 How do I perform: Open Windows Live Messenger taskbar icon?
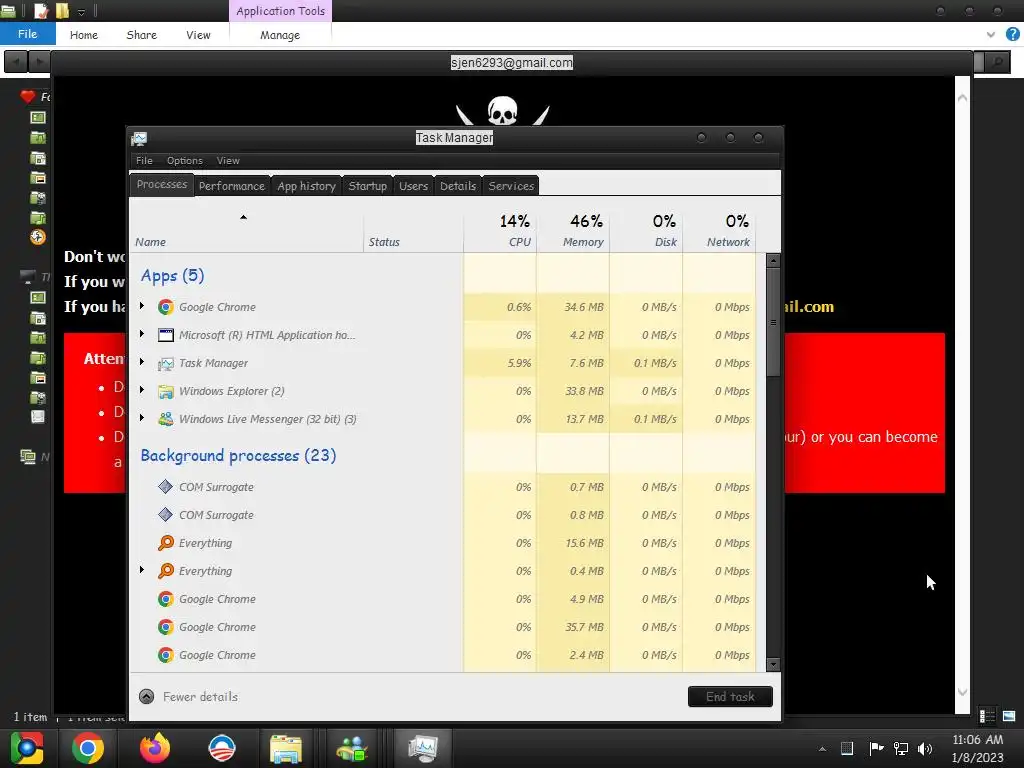[353, 748]
